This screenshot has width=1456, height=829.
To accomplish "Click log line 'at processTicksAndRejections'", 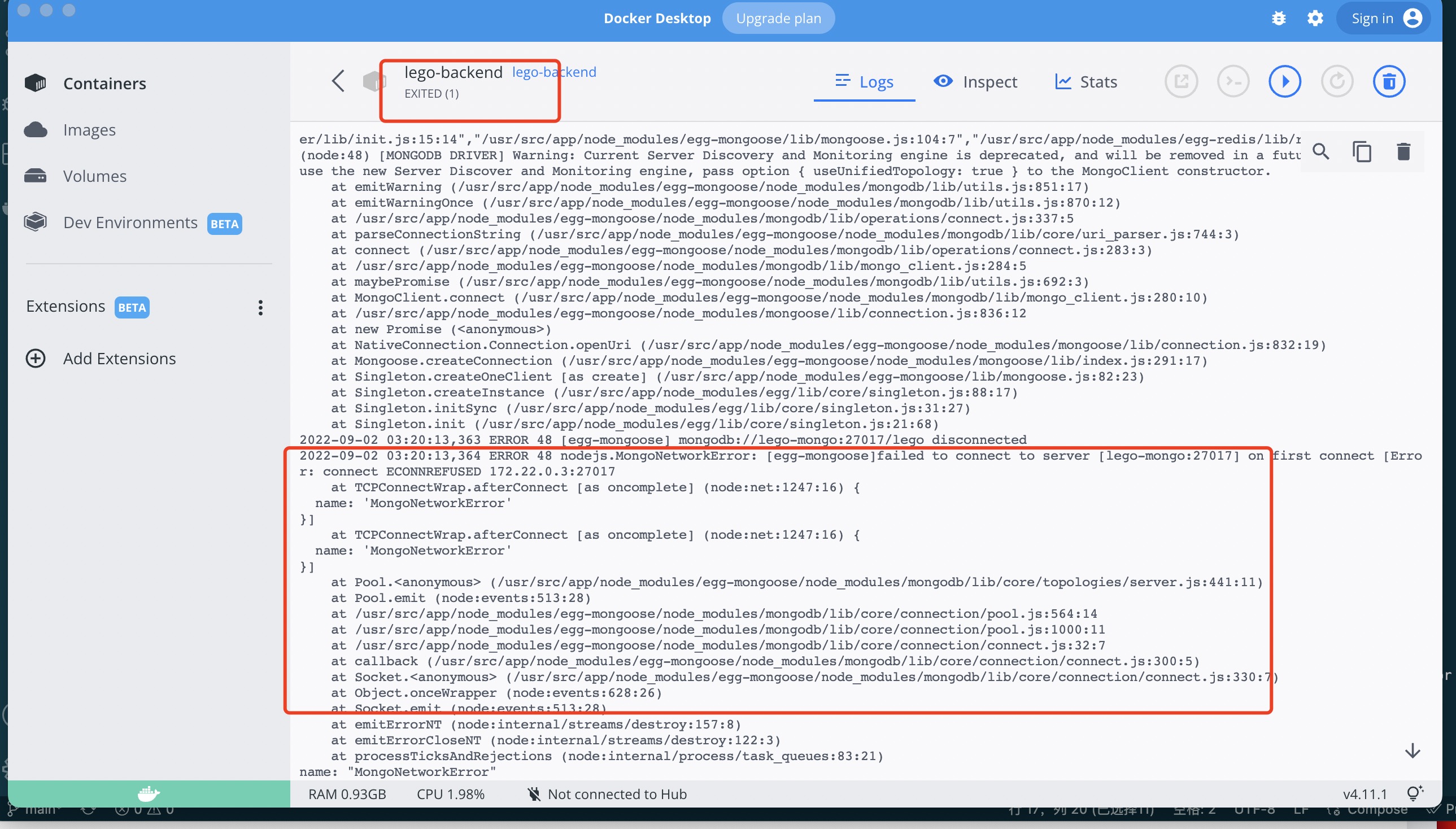I will coord(607,756).
